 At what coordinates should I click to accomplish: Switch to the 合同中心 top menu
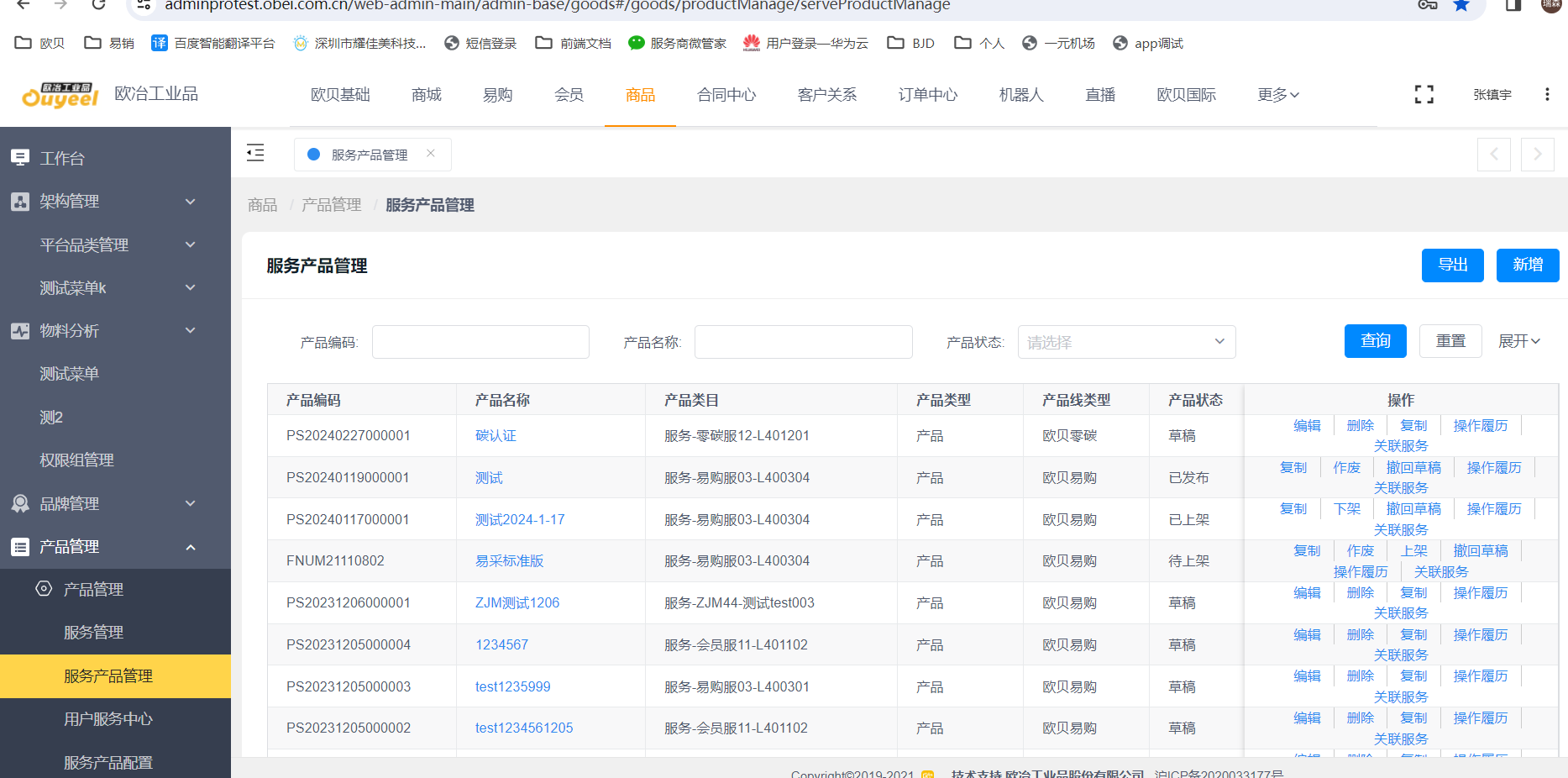point(726,95)
